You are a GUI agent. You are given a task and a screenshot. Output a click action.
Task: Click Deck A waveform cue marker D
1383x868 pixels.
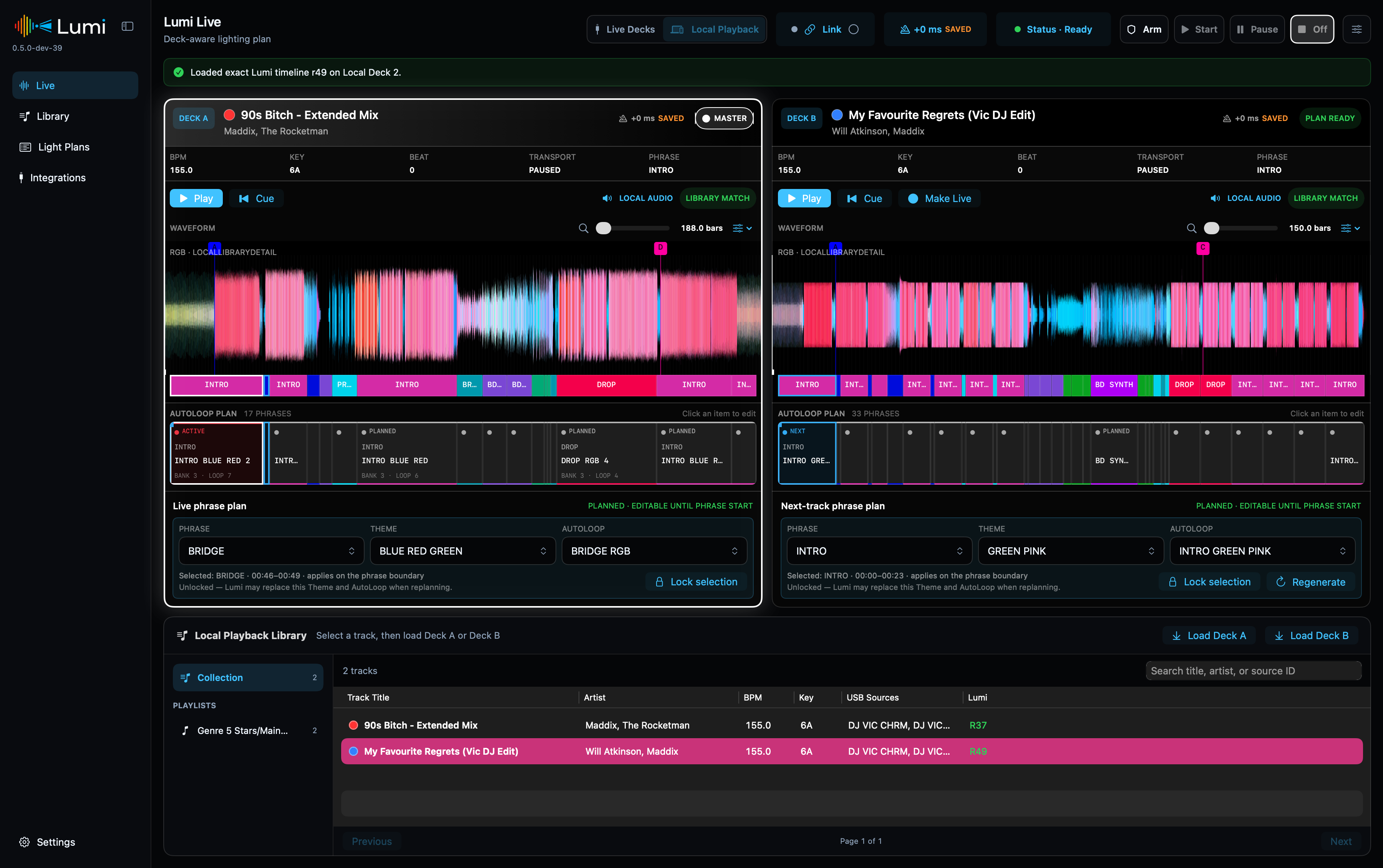tap(660, 248)
